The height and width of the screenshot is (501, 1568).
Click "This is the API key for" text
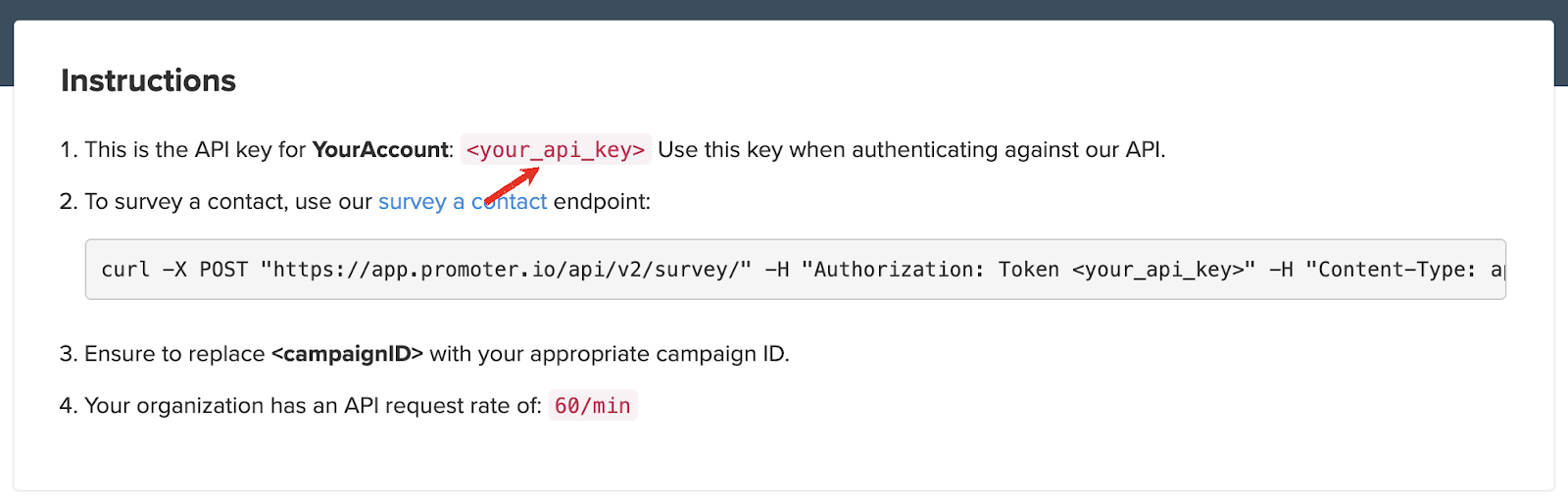pos(195,150)
